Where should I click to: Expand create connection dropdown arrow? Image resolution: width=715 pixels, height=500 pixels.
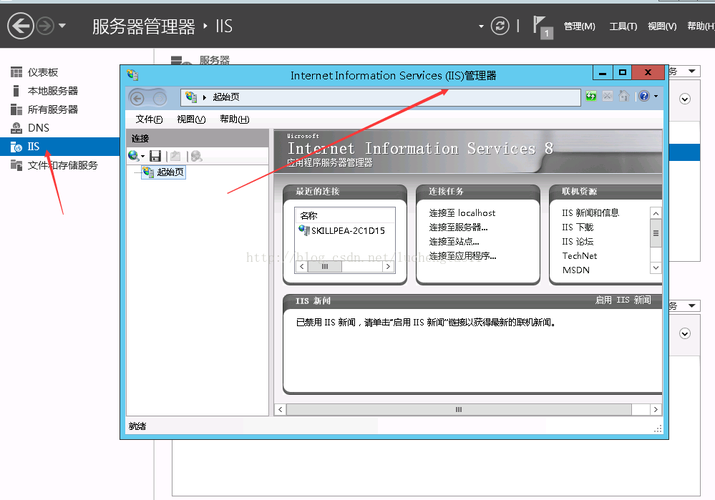[143, 156]
